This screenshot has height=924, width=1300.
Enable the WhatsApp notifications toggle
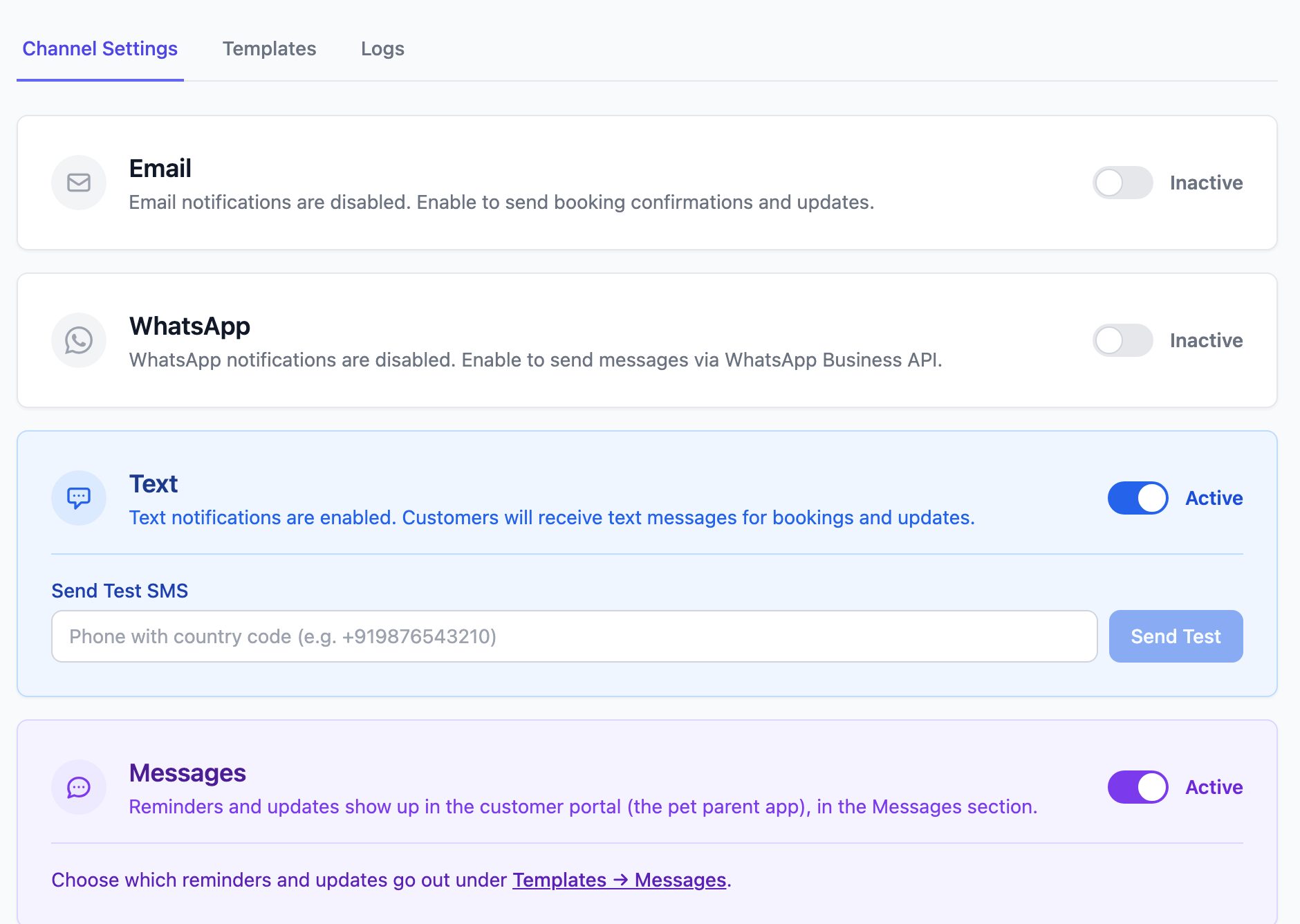click(x=1123, y=340)
